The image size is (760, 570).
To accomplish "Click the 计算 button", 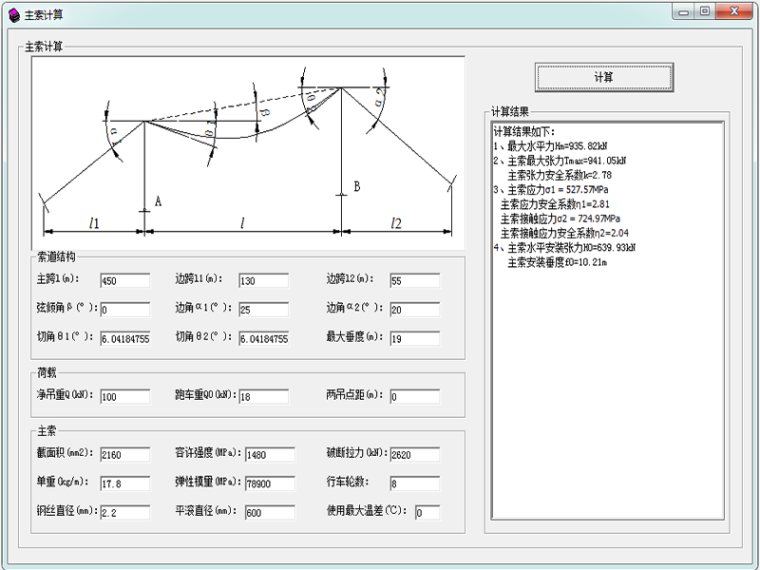I will point(603,77).
